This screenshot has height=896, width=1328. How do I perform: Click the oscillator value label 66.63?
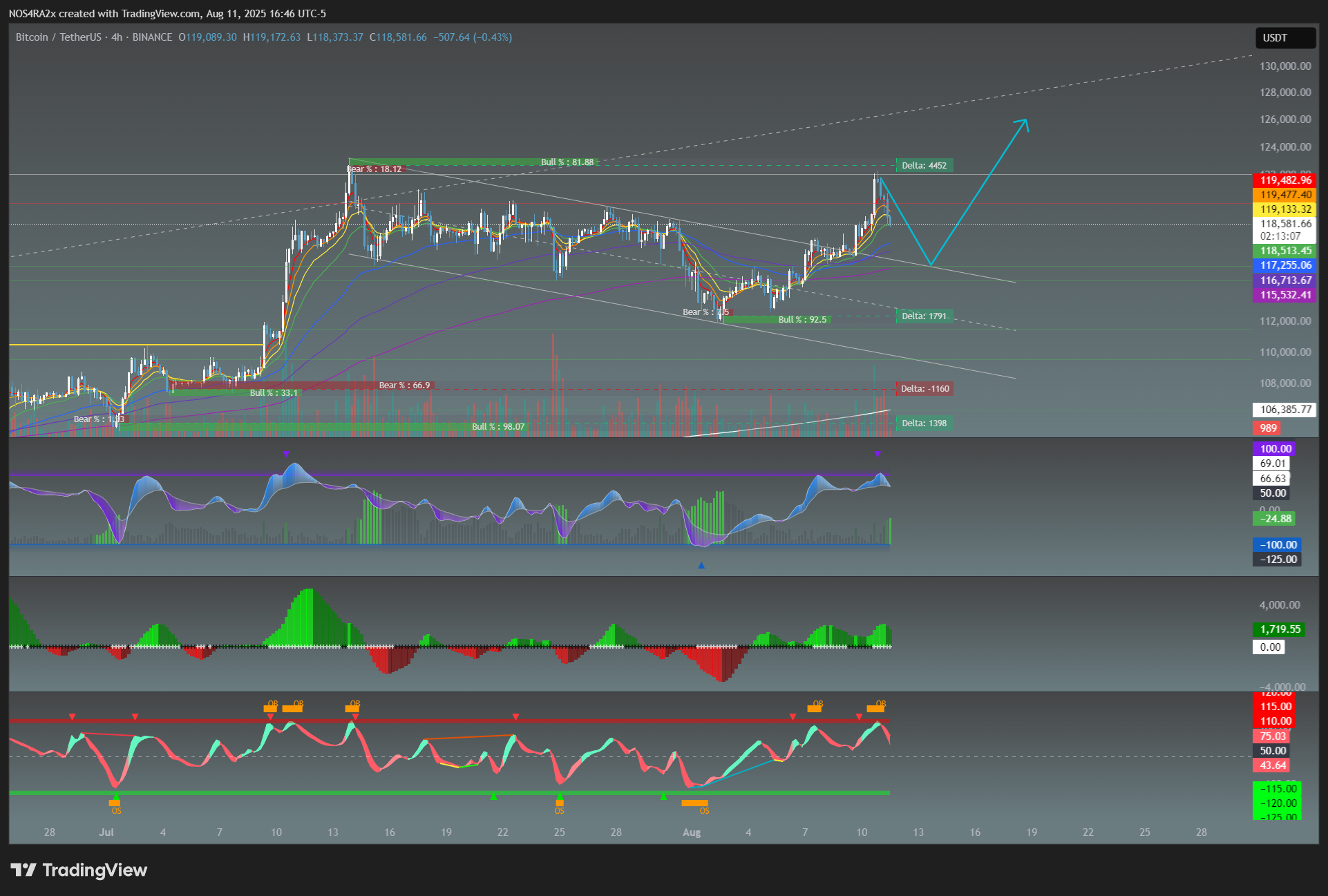tap(1272, 479)
